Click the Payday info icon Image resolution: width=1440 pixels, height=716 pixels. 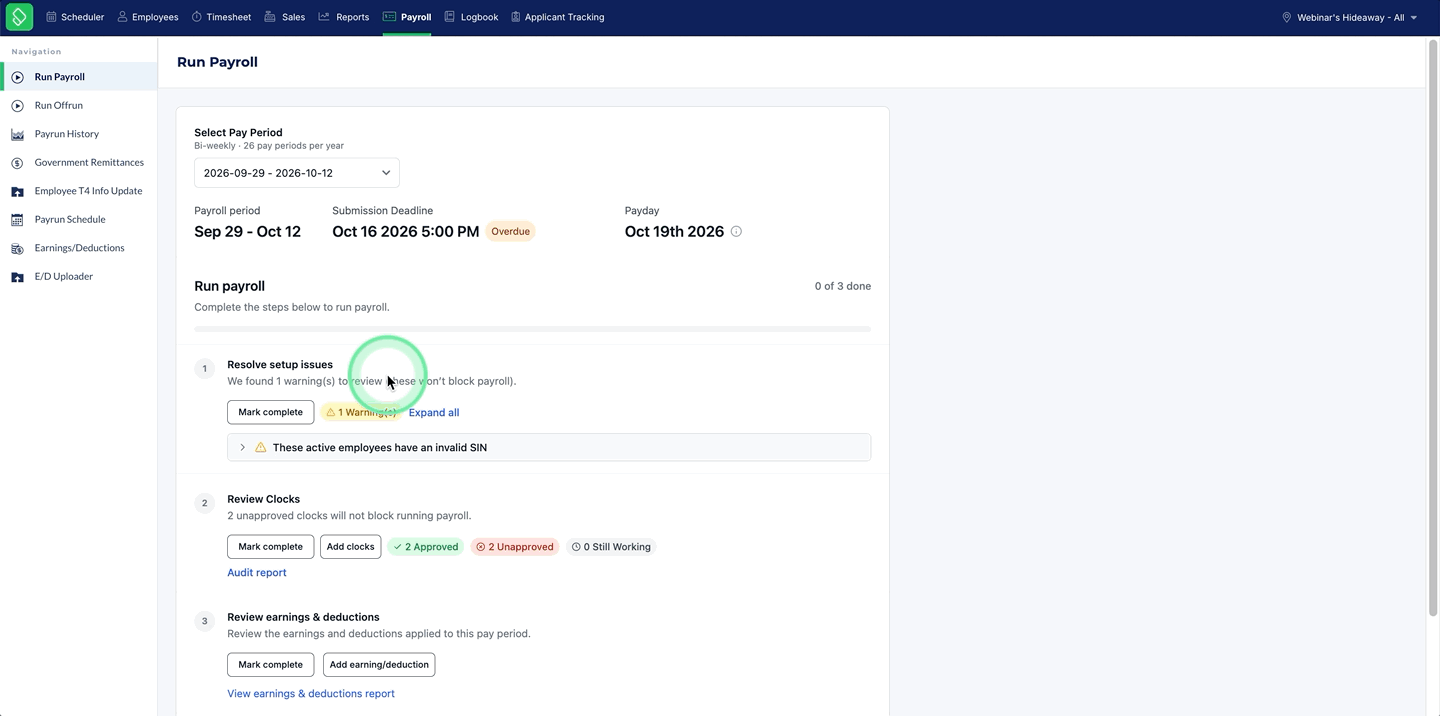[x=736, y=232]
